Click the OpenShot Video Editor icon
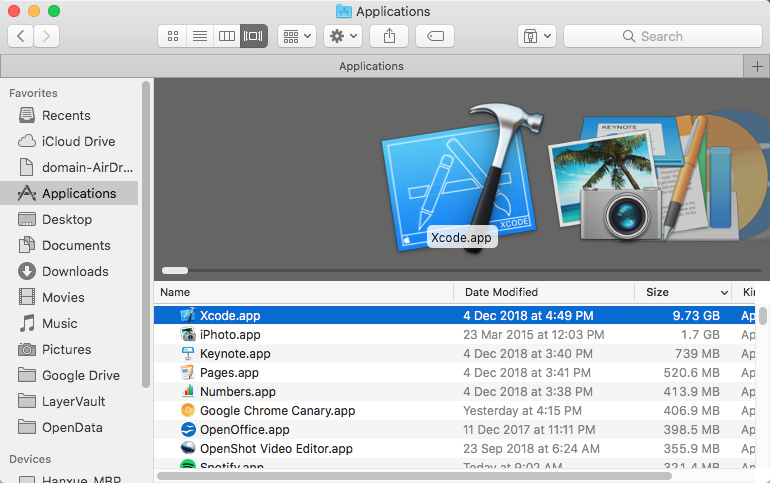770x483 pixels. 188,449
